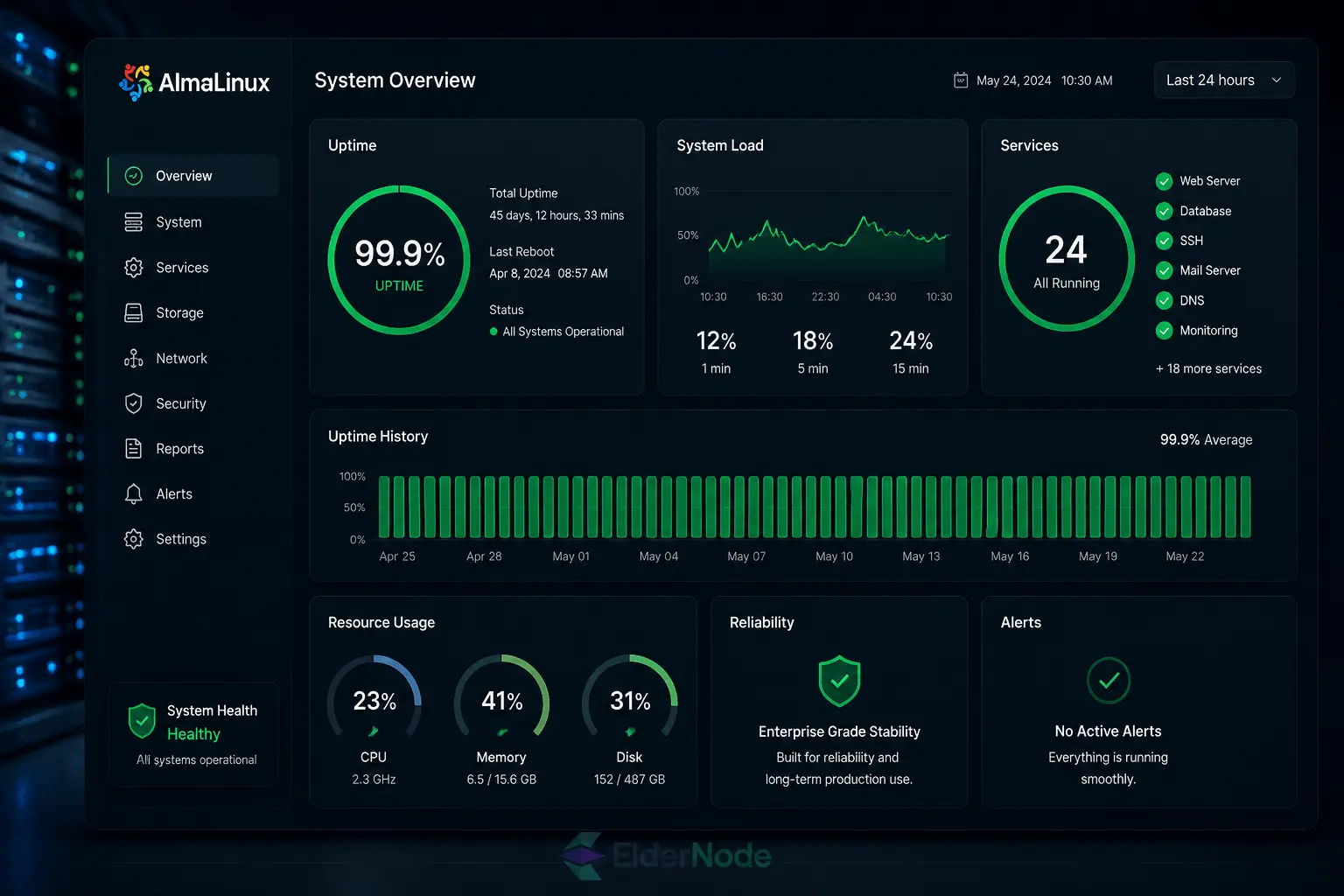The width and height of the screenshot is (1344, 896).
Task: Open the Security page
Action: click(193, 403)
